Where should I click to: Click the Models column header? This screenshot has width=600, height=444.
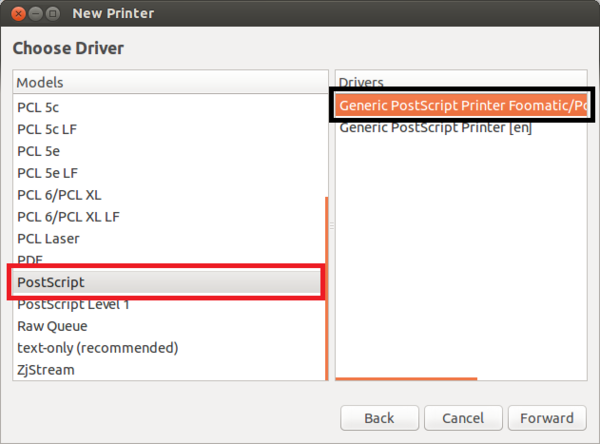170,82
